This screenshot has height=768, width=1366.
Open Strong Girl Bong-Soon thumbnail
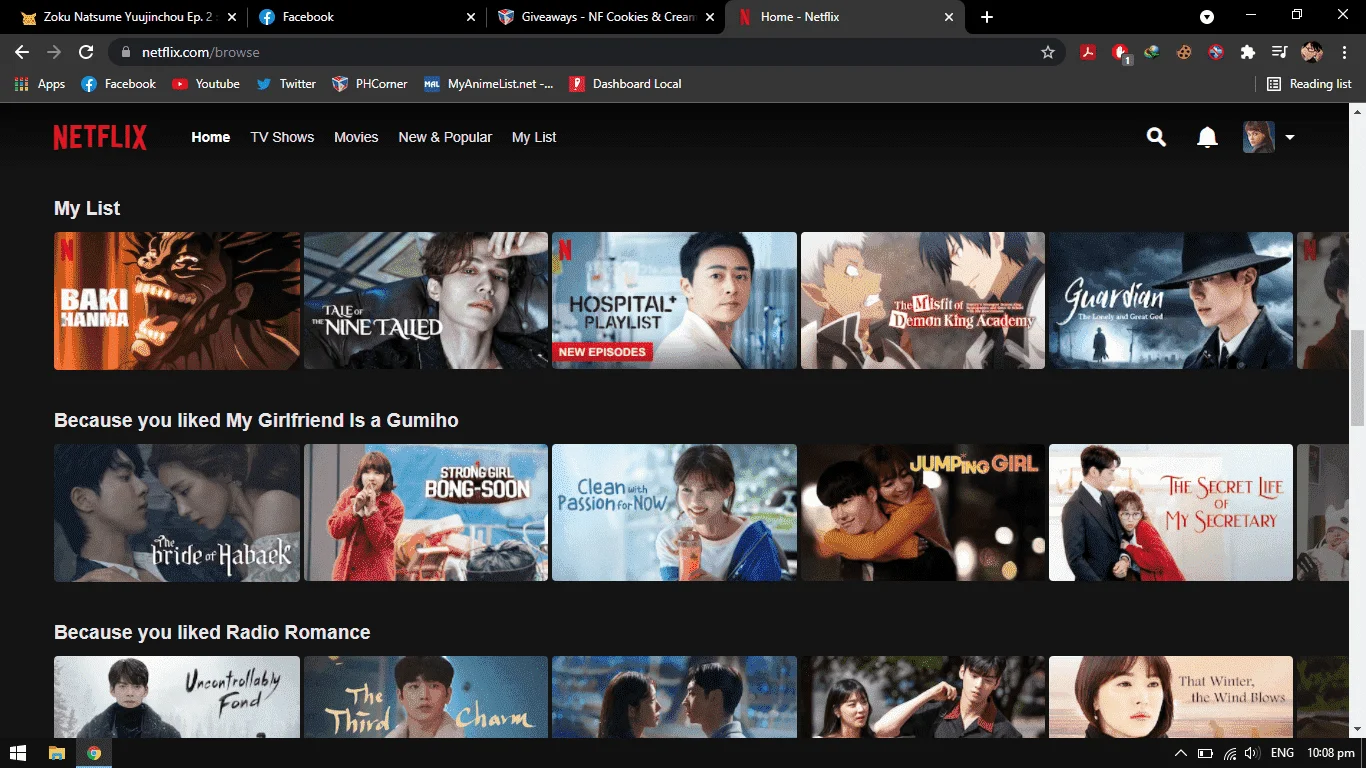[426, 513]
